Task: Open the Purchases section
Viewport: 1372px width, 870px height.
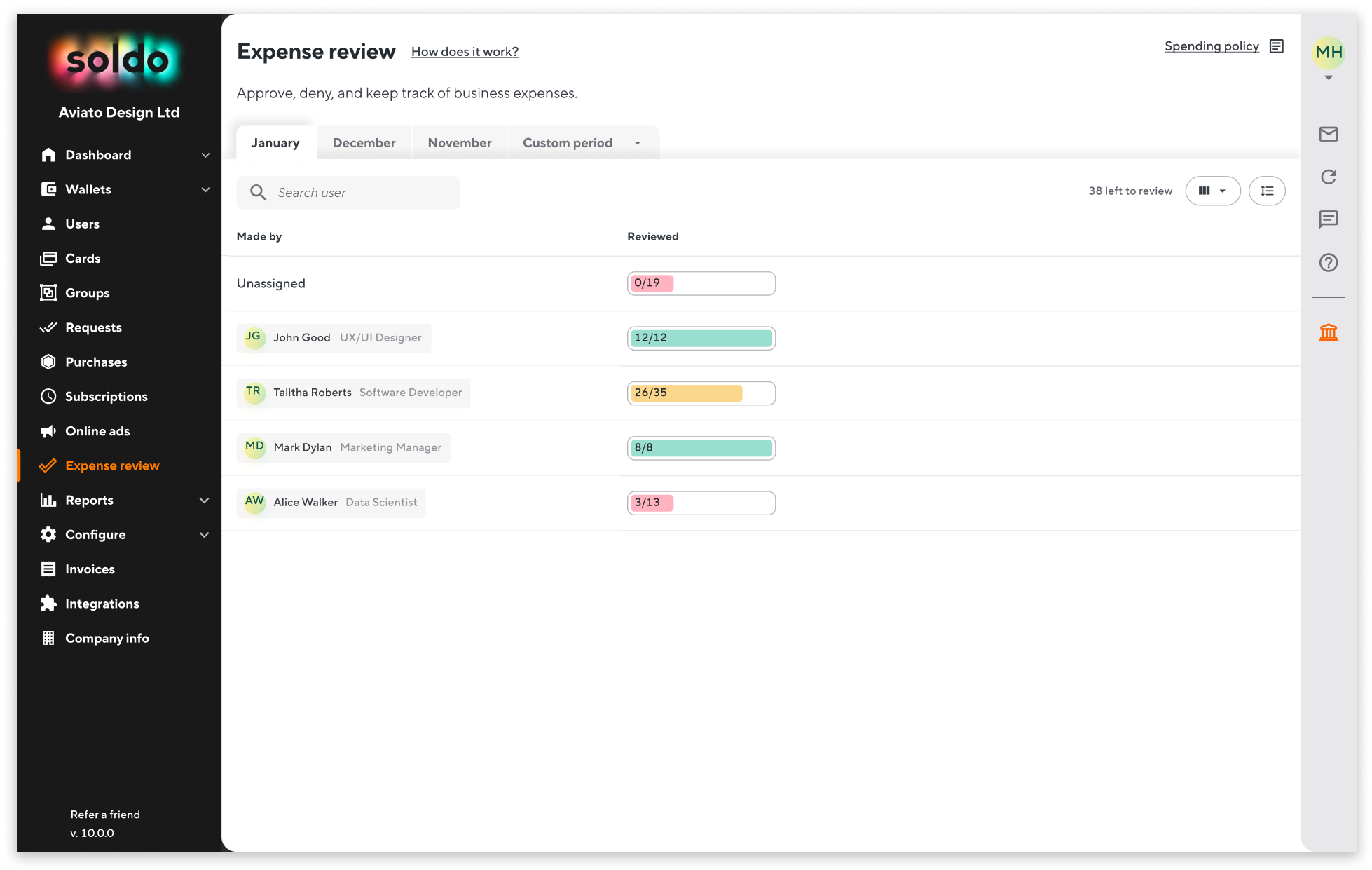Action: click(x=95, y=362)
